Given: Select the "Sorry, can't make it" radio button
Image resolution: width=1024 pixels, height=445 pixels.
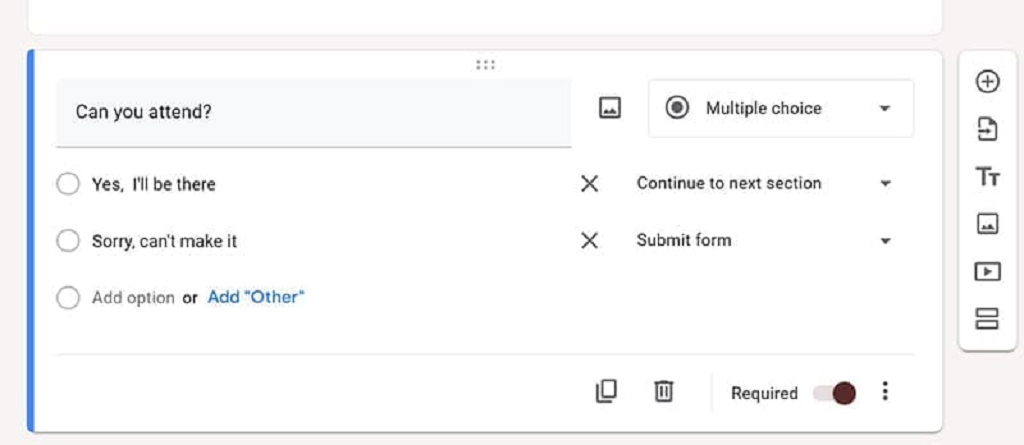Looking at the screenshot, I should 68,241.
